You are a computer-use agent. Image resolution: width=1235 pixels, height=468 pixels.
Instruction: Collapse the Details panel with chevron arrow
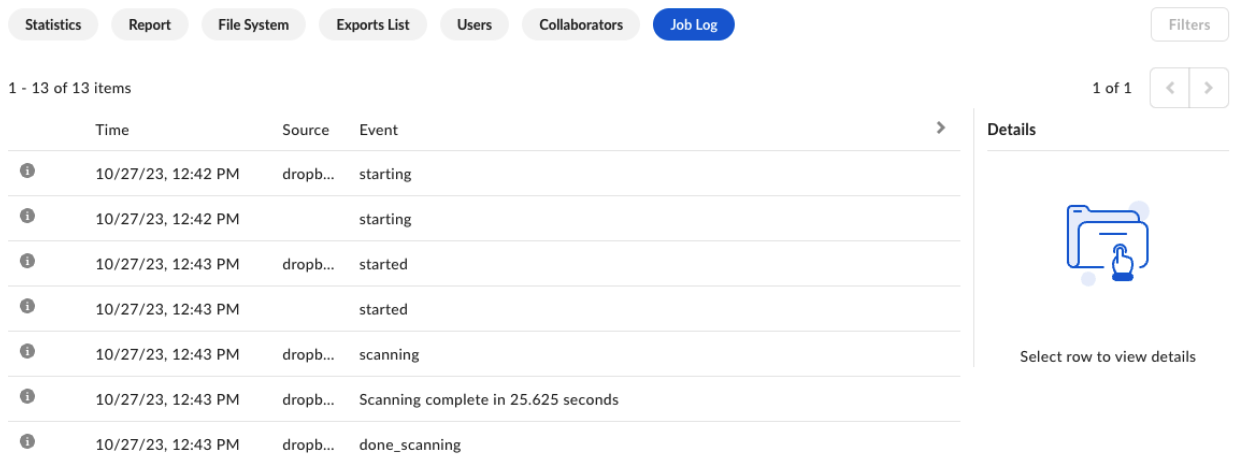pos(940,128)
